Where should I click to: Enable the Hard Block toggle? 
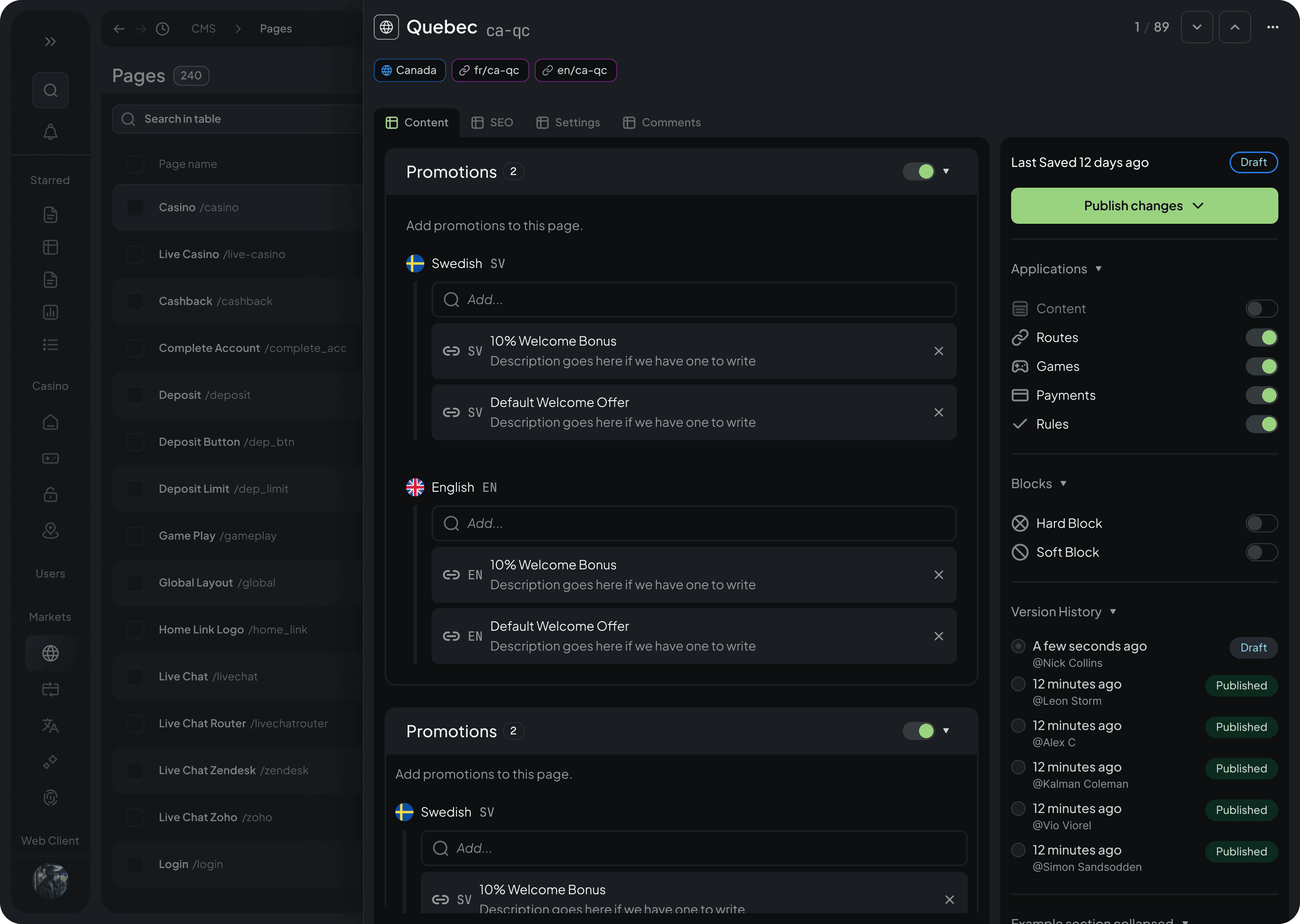1261,523
